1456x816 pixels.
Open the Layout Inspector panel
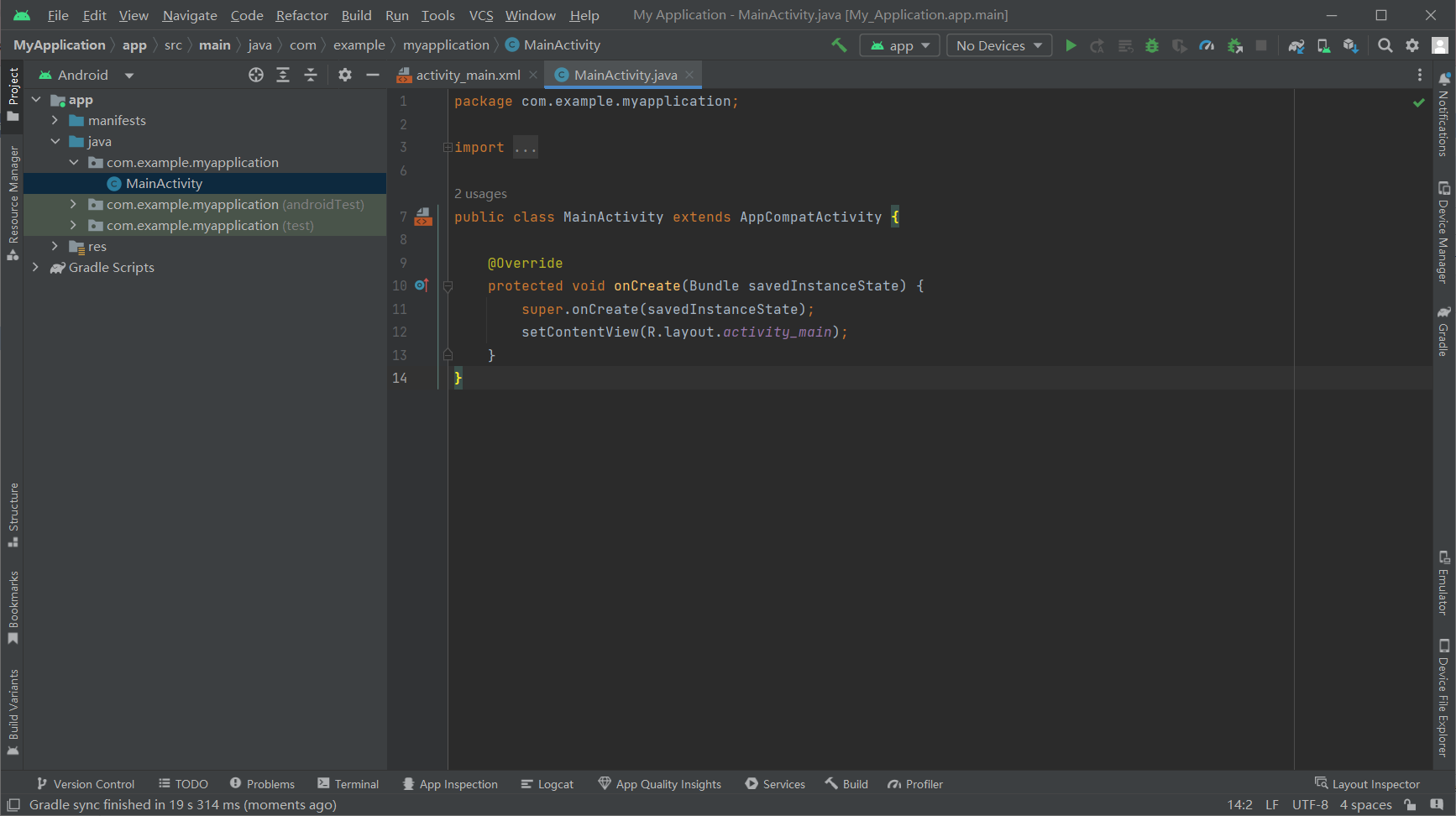coord(1367,784)
